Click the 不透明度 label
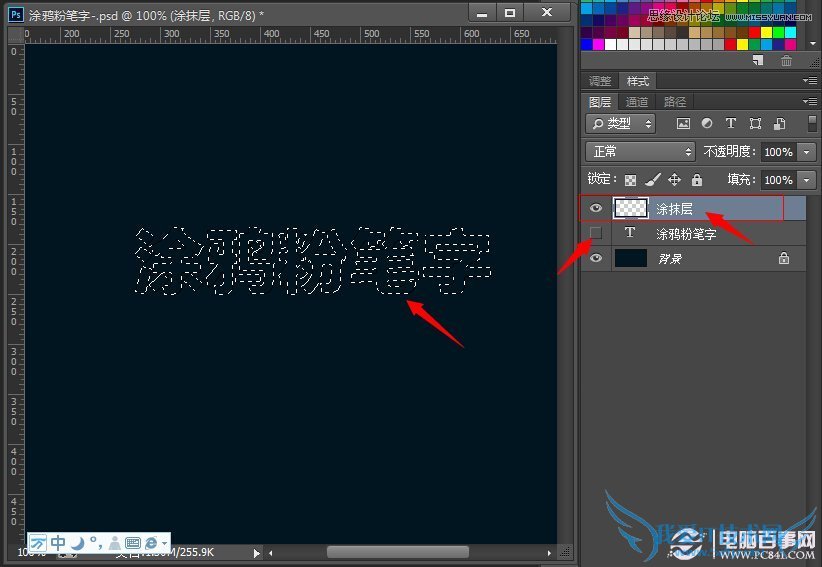The height and width of the screenshot is (567, 822). [x=729, y=152]
